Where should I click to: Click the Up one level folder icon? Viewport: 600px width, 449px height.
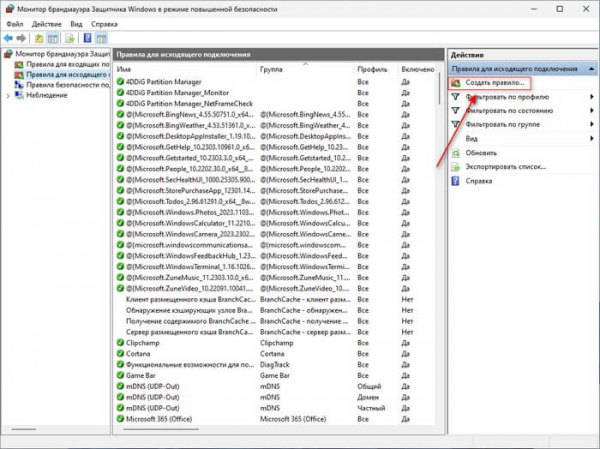39,38
